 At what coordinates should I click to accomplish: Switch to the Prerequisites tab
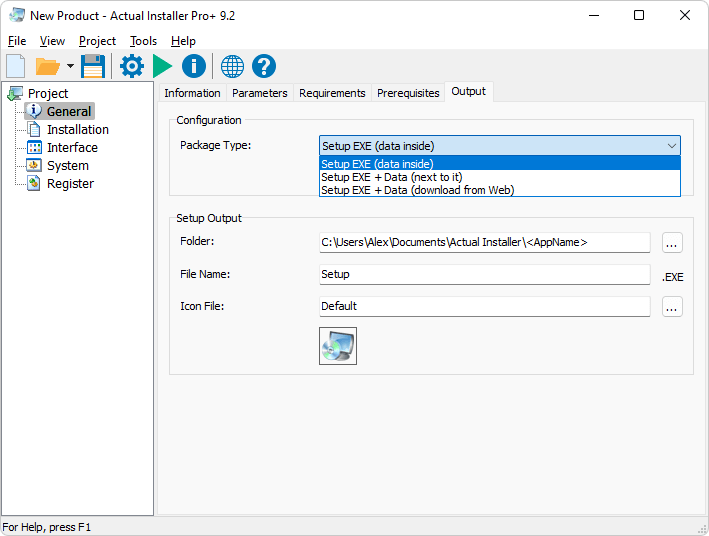click(408, 93)
